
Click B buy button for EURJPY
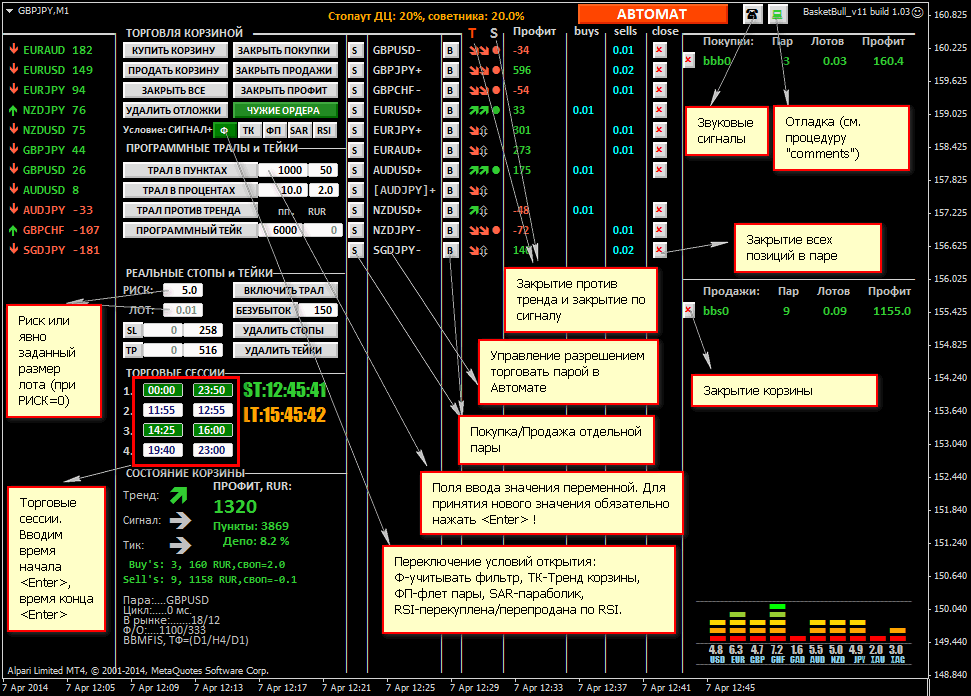(450, 130)
